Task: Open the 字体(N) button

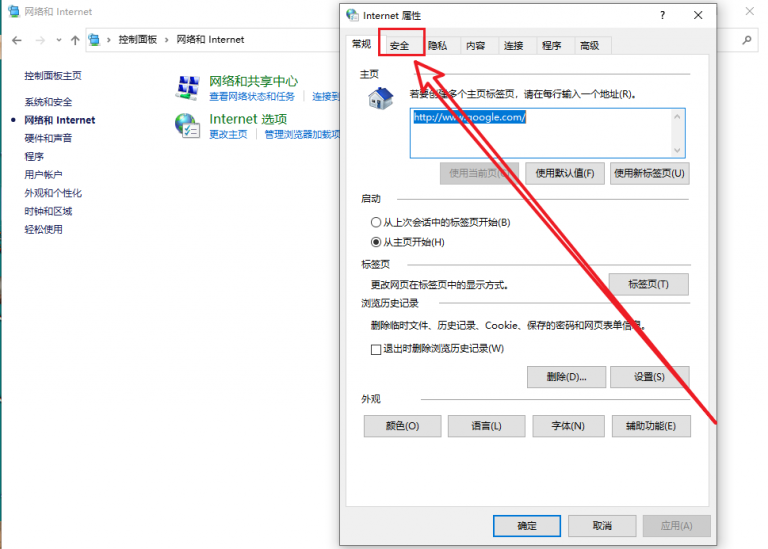Action: pos(568,426)
